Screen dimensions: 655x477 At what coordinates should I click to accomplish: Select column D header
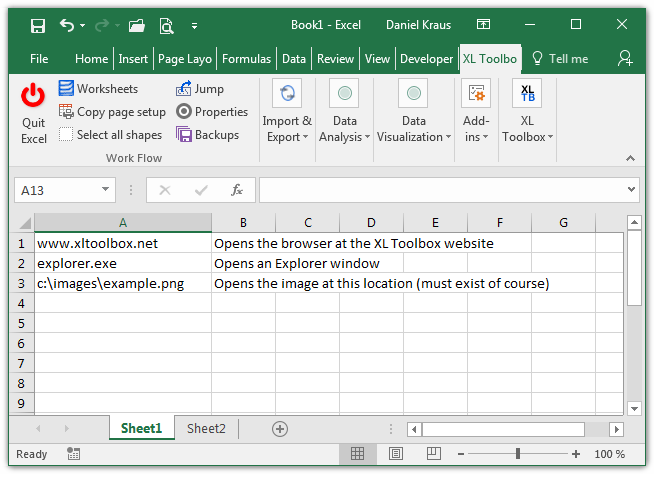[x=371, y=223]
